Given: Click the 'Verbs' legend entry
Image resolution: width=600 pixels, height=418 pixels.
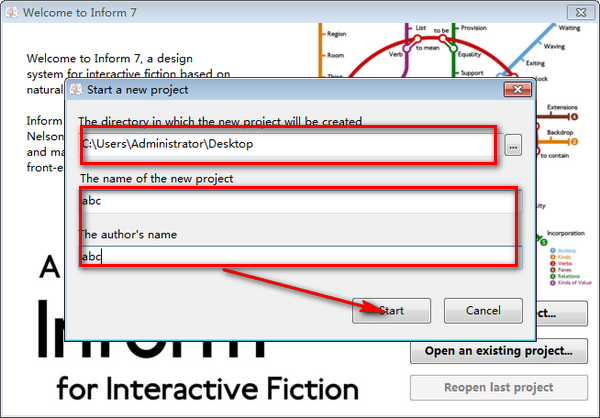Looking at the screenshot, I should (561, 263).
